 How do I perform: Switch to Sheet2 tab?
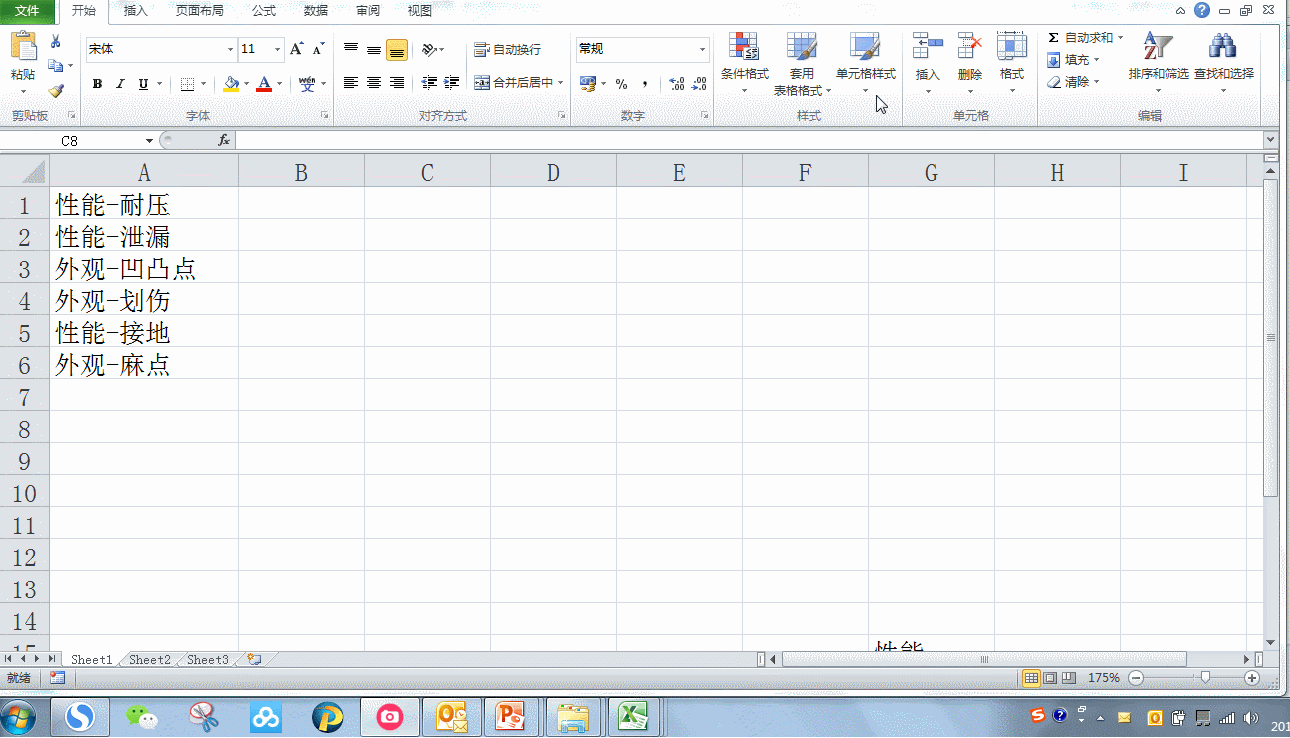click(x=150, y=660)
